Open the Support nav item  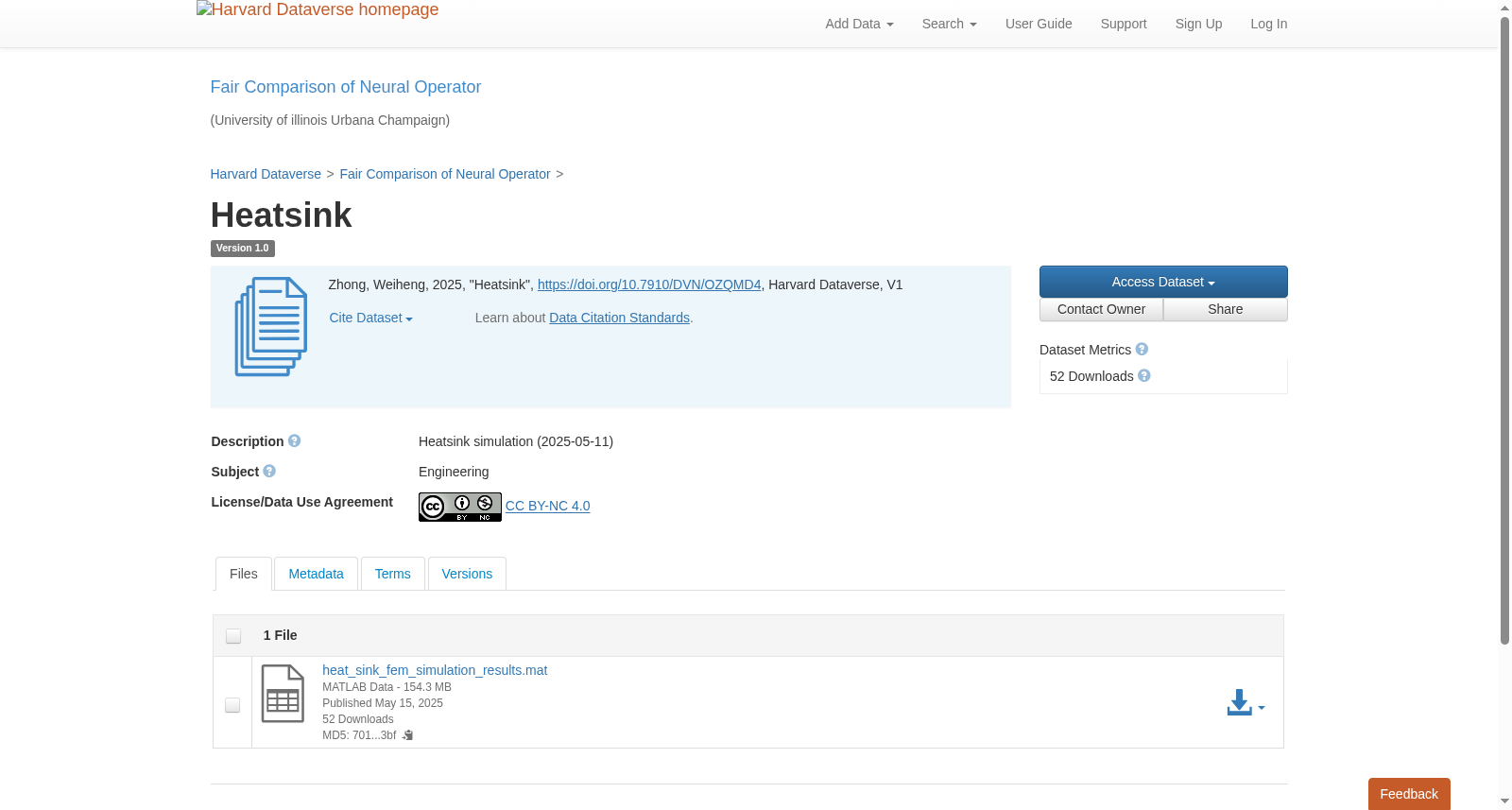point(1124,24)
